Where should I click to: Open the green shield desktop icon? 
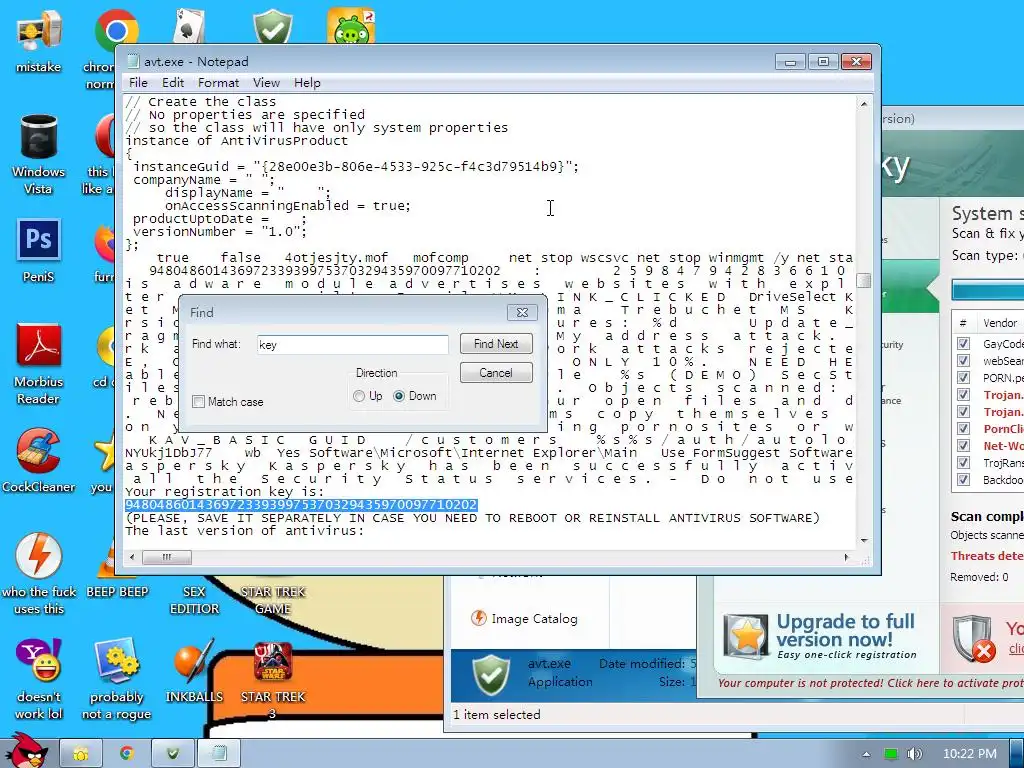(272, 26)
